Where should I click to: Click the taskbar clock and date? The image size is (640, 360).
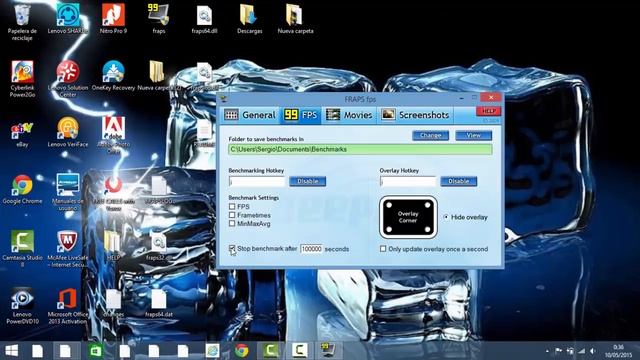[x=618, y=351]
